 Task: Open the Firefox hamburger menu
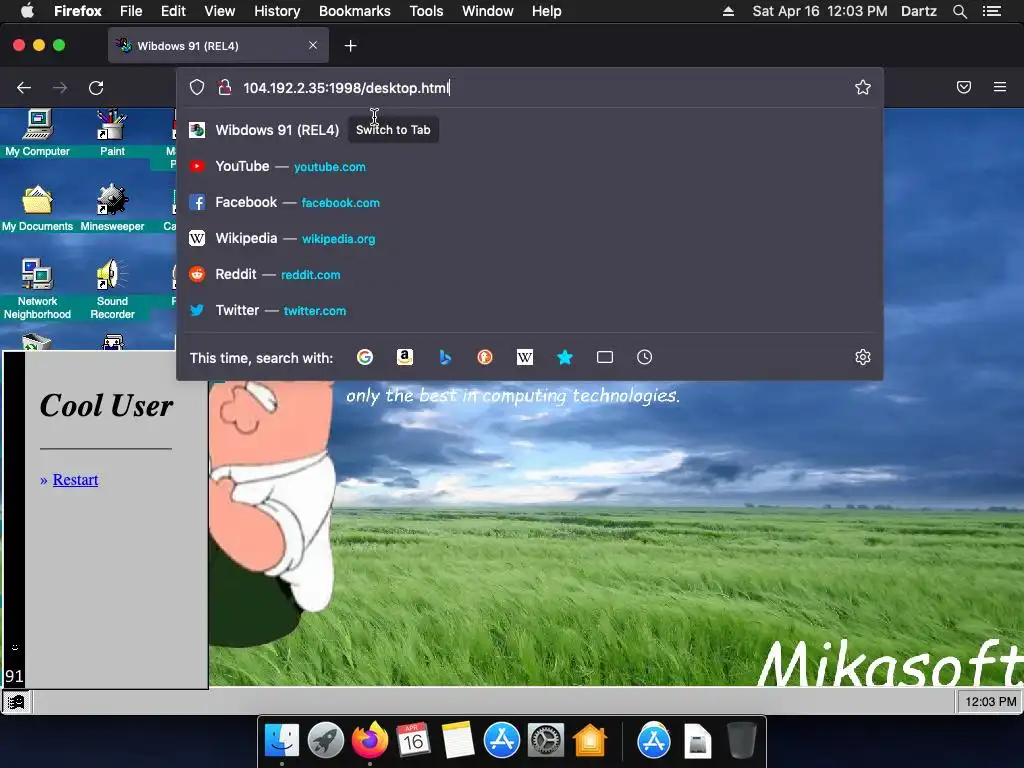point(1000,87)
